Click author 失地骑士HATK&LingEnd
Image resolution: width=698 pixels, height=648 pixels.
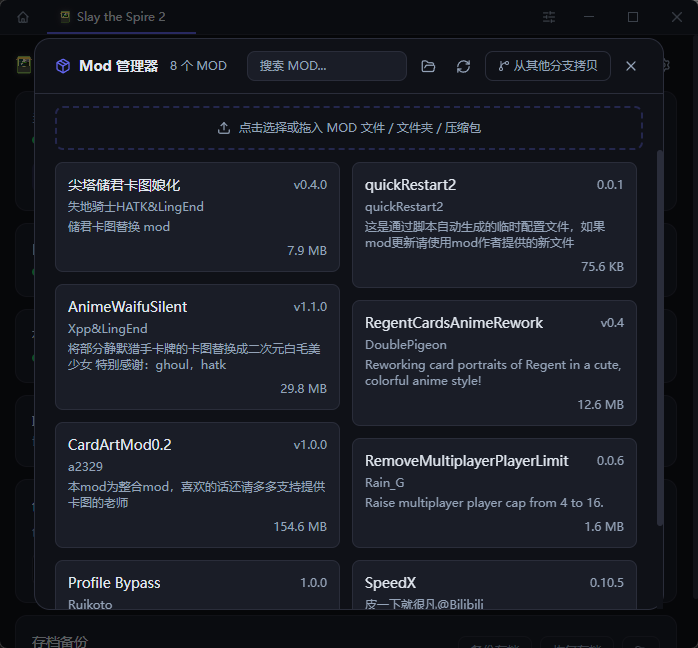(135, 207)
